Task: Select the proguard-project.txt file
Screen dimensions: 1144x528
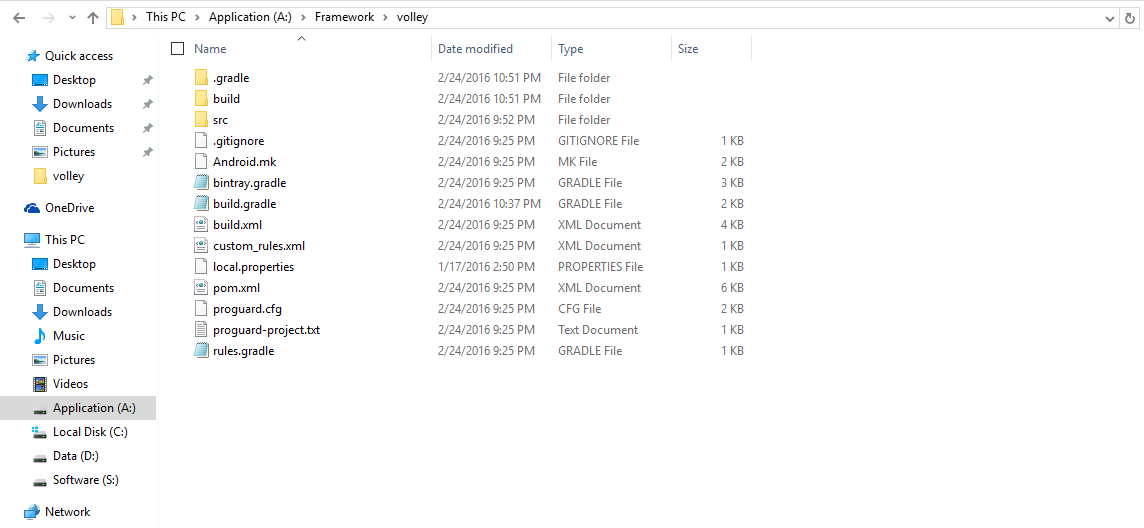Action: (266, 330)
